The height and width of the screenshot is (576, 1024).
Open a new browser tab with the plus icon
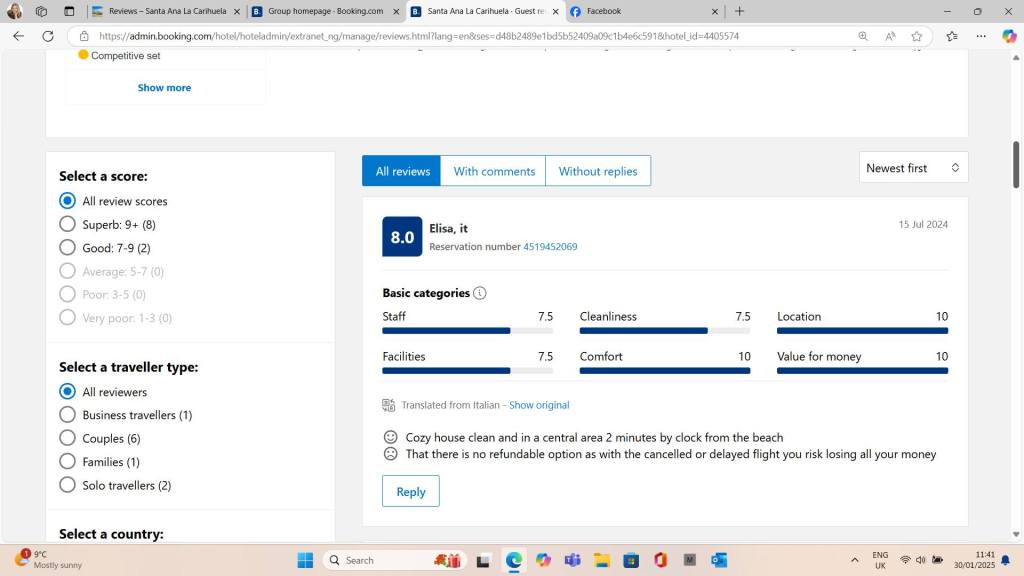click(x=739, y=11)
